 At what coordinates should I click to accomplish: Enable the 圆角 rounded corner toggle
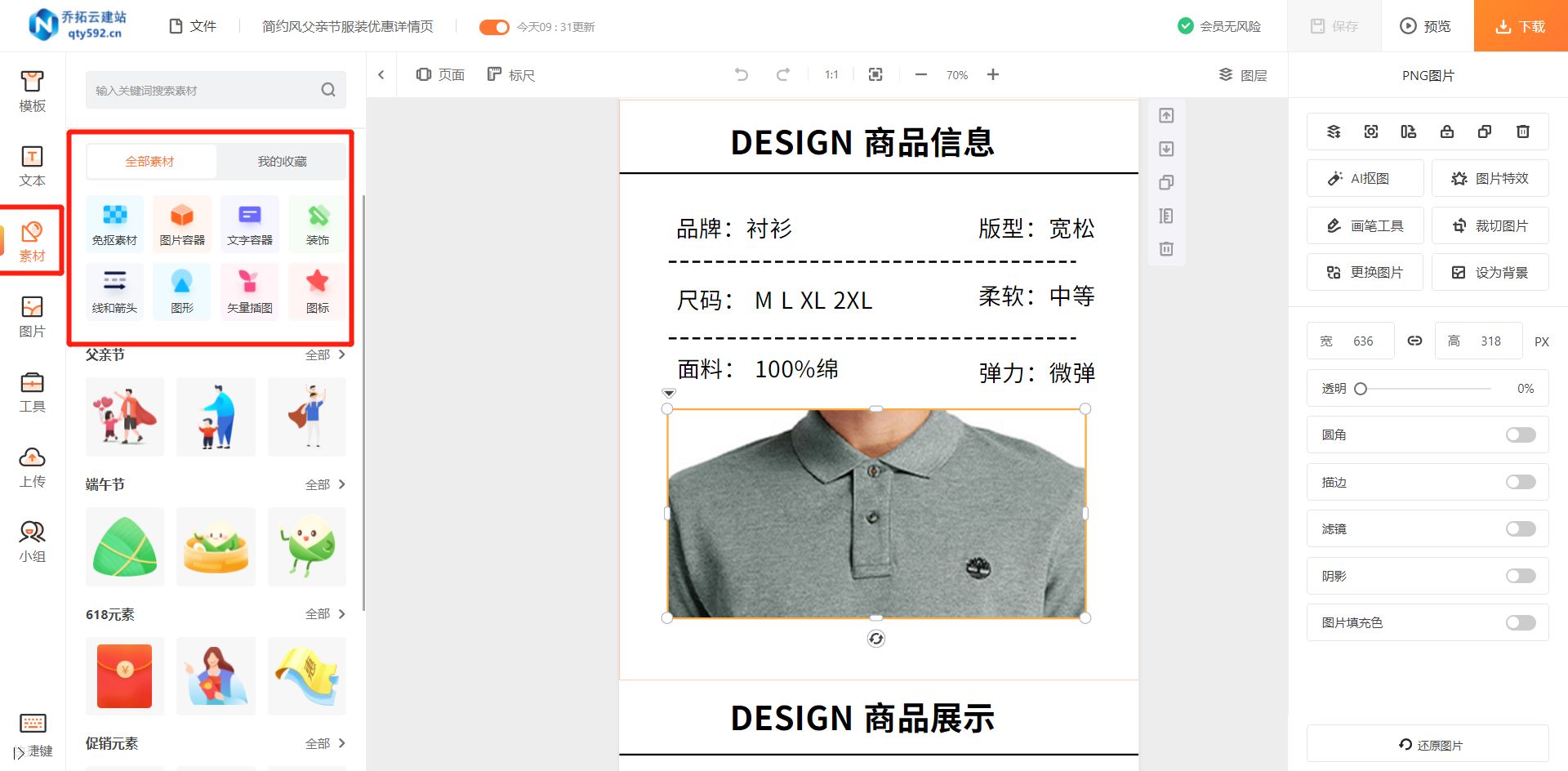1521,435
